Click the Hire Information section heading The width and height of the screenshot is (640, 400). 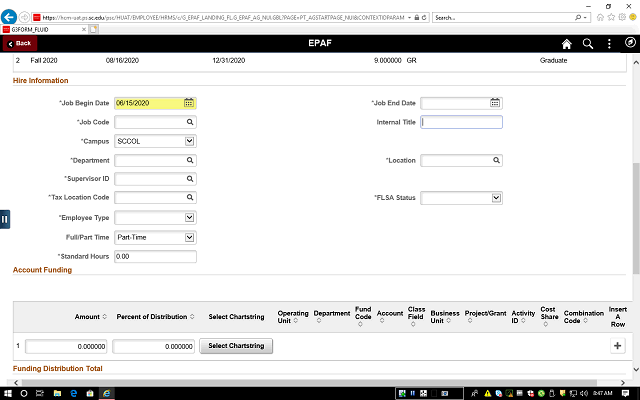(40, 80)
